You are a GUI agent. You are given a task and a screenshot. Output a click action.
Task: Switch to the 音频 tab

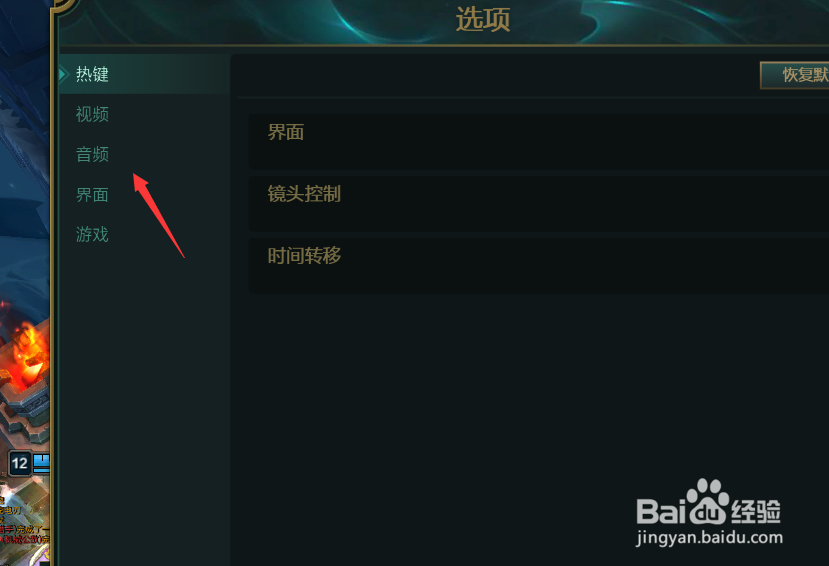coord(92,154)
